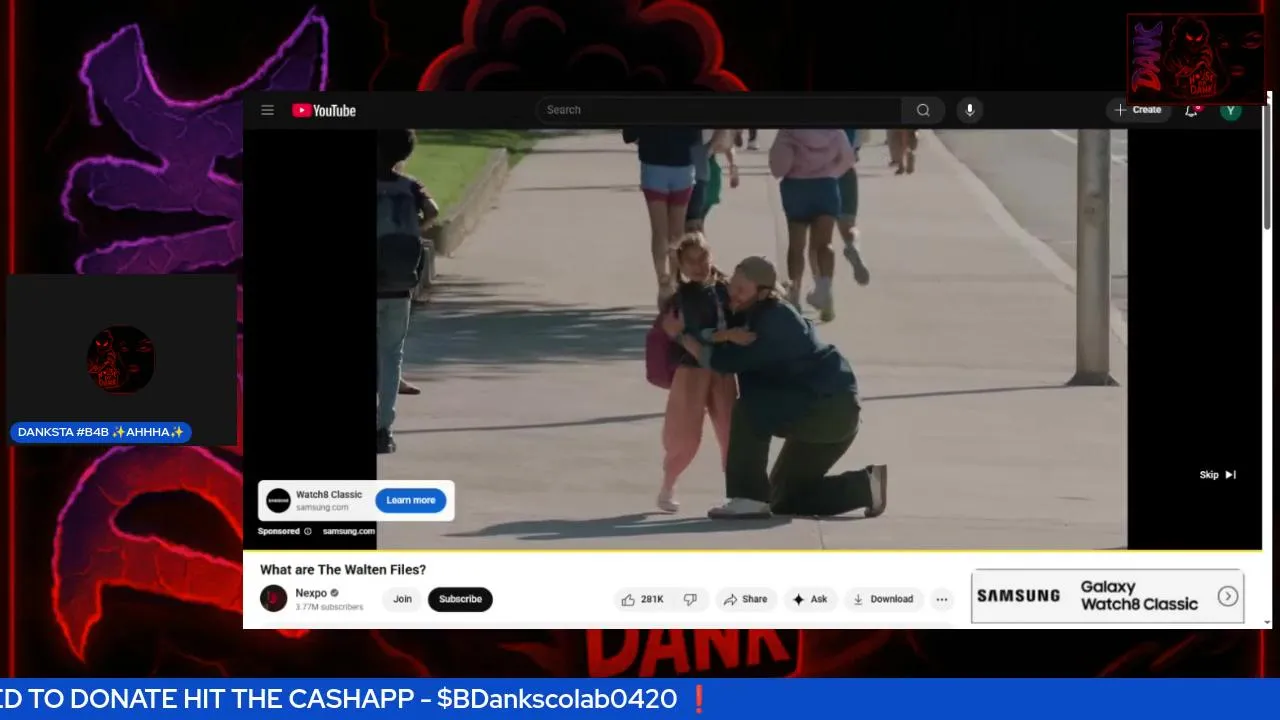
Task: Click the ad progress bar
Action: (752, 550)
